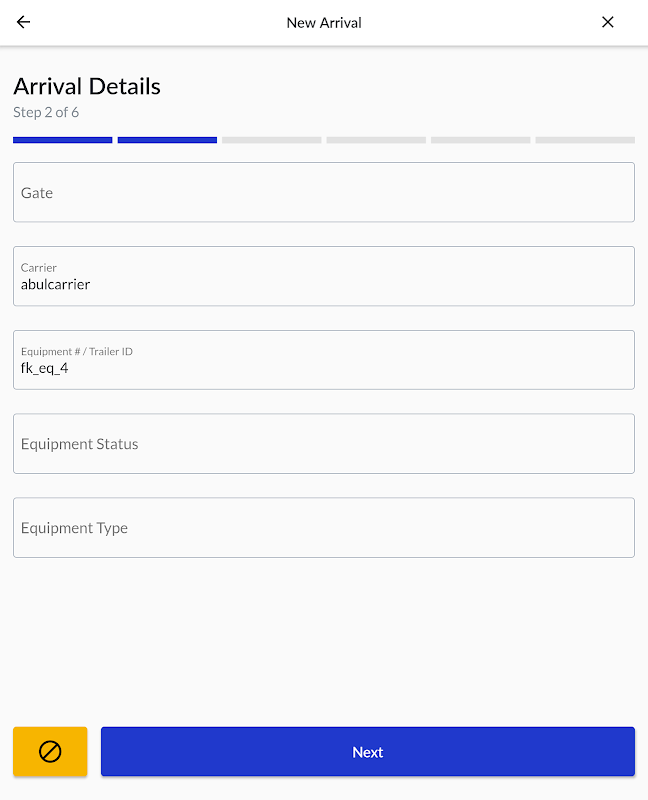Expand the Equipment Type selector
Screen dimensions: 648x800
(323, 528)
